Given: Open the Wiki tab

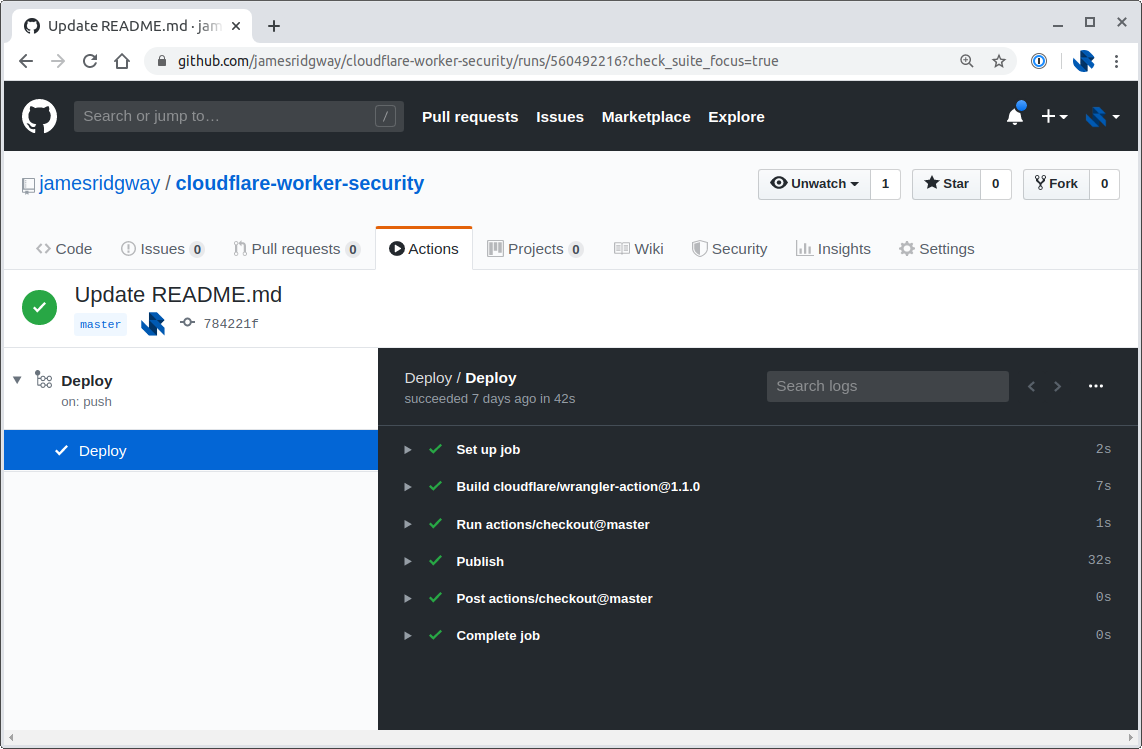Looking at the screenshot, I should click(x=639, y=249).
